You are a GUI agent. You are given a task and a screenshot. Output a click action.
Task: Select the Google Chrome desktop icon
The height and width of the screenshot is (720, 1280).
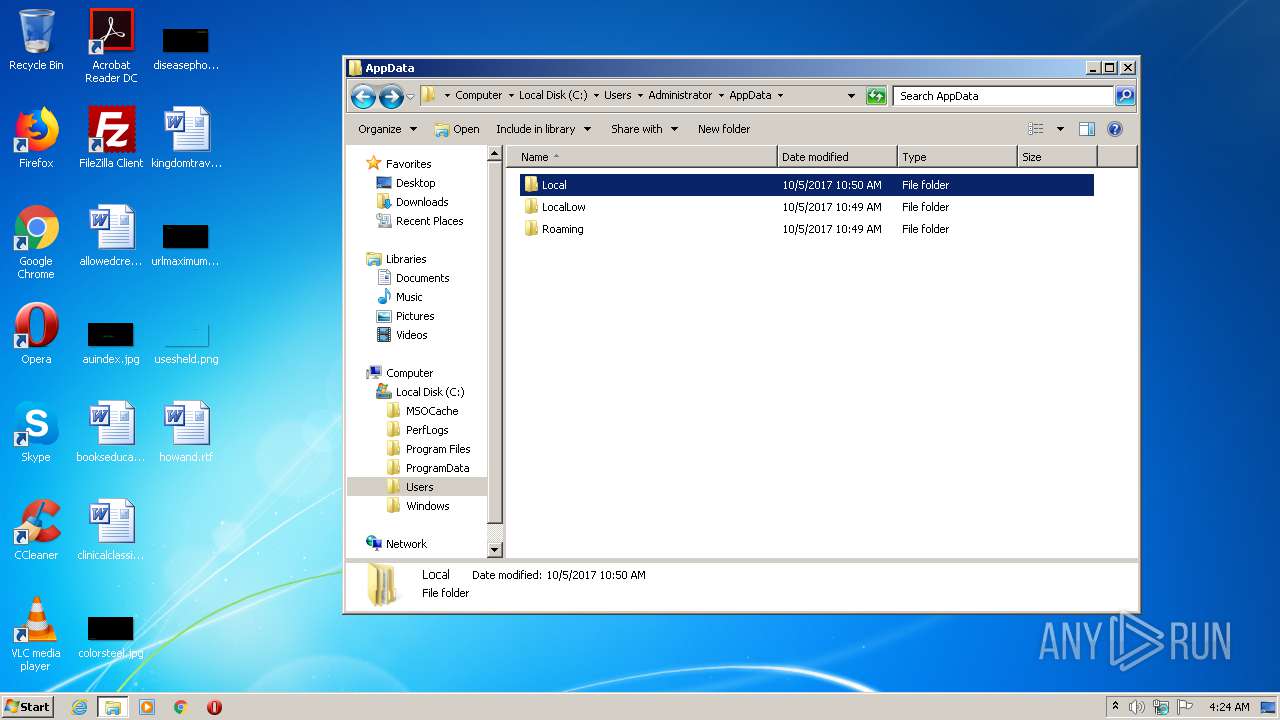click(x=36, y=243)
